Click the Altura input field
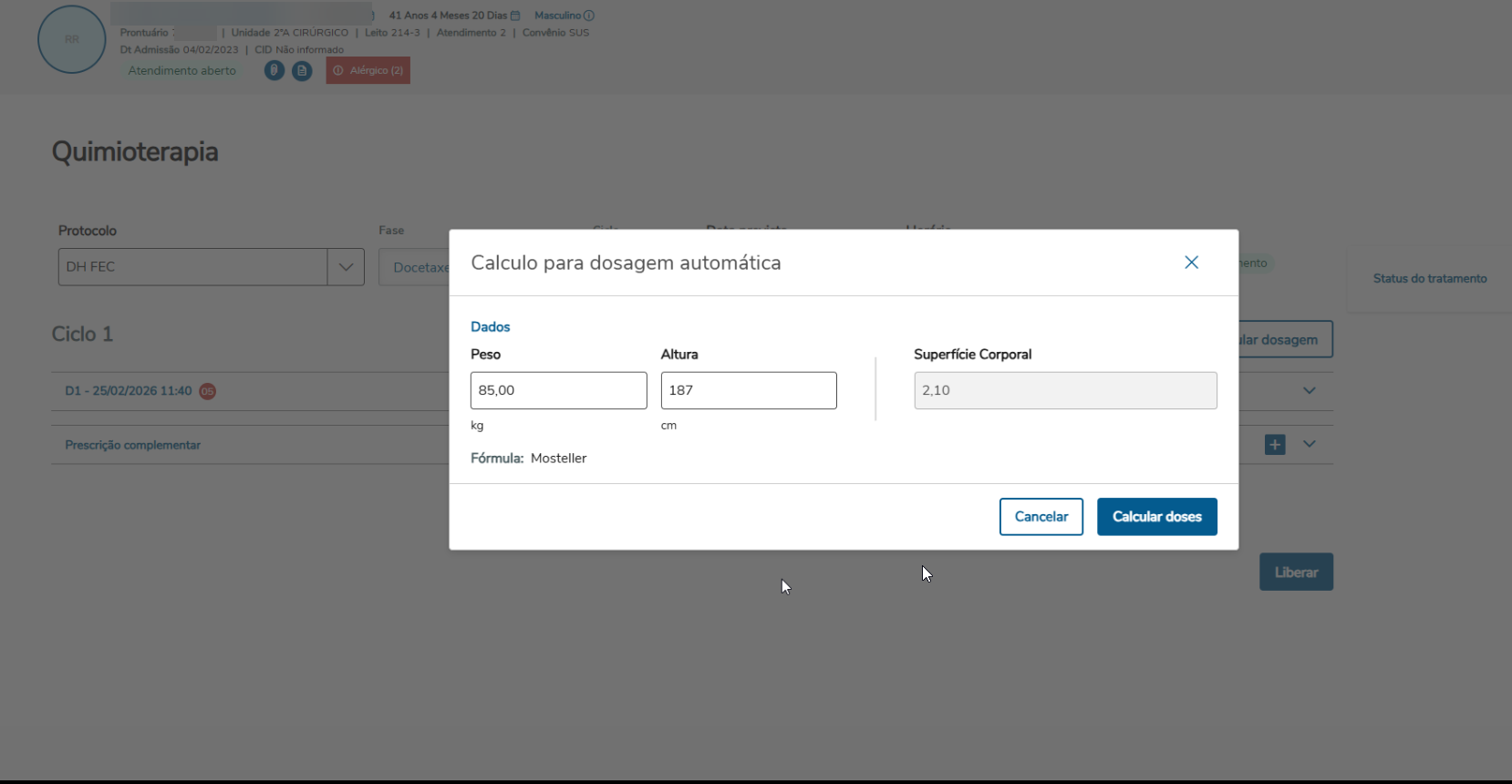The width and height of the screenshot is (1512, 784). (749, 390)
